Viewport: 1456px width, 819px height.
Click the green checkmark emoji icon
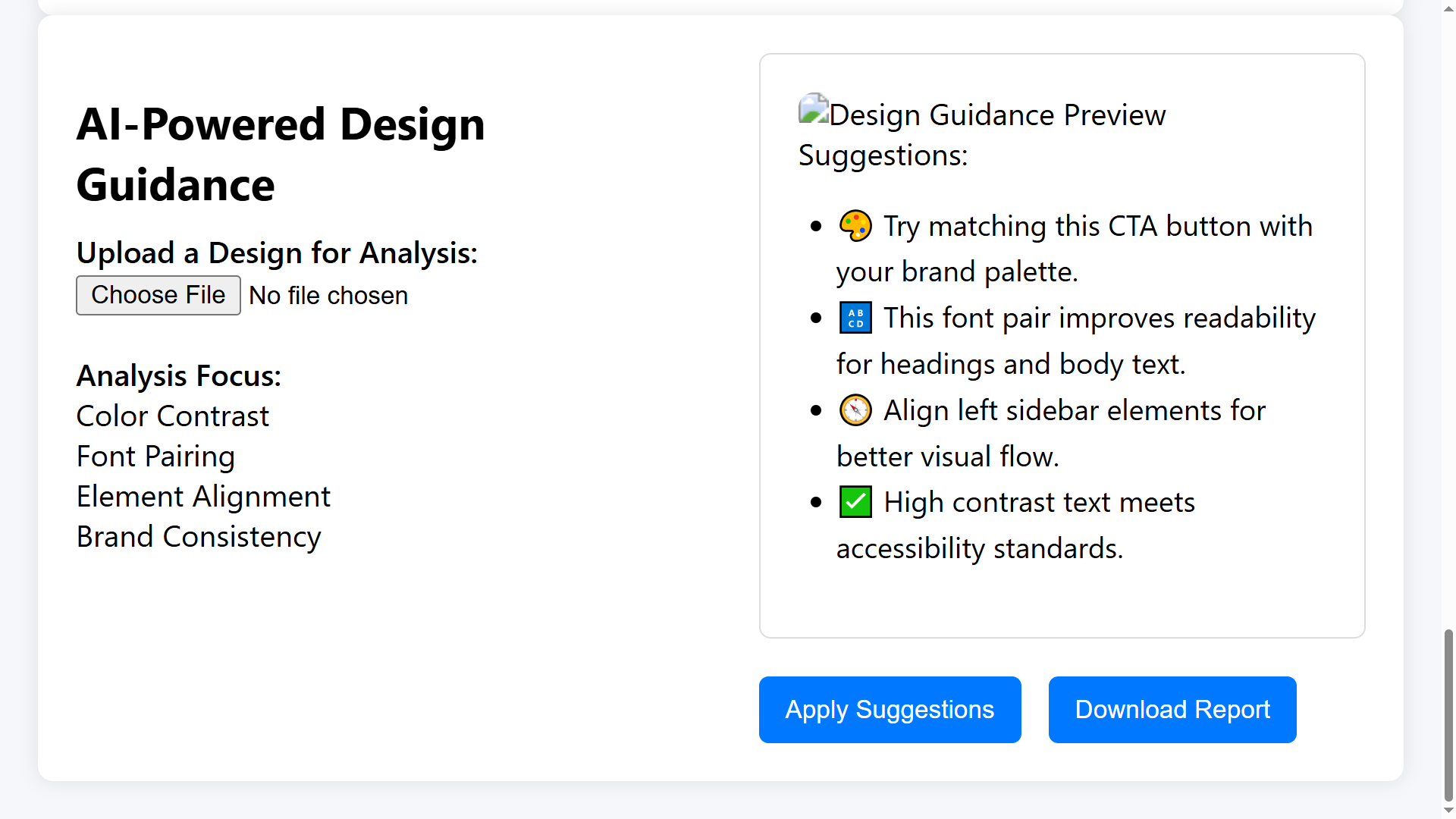[855, 502]
